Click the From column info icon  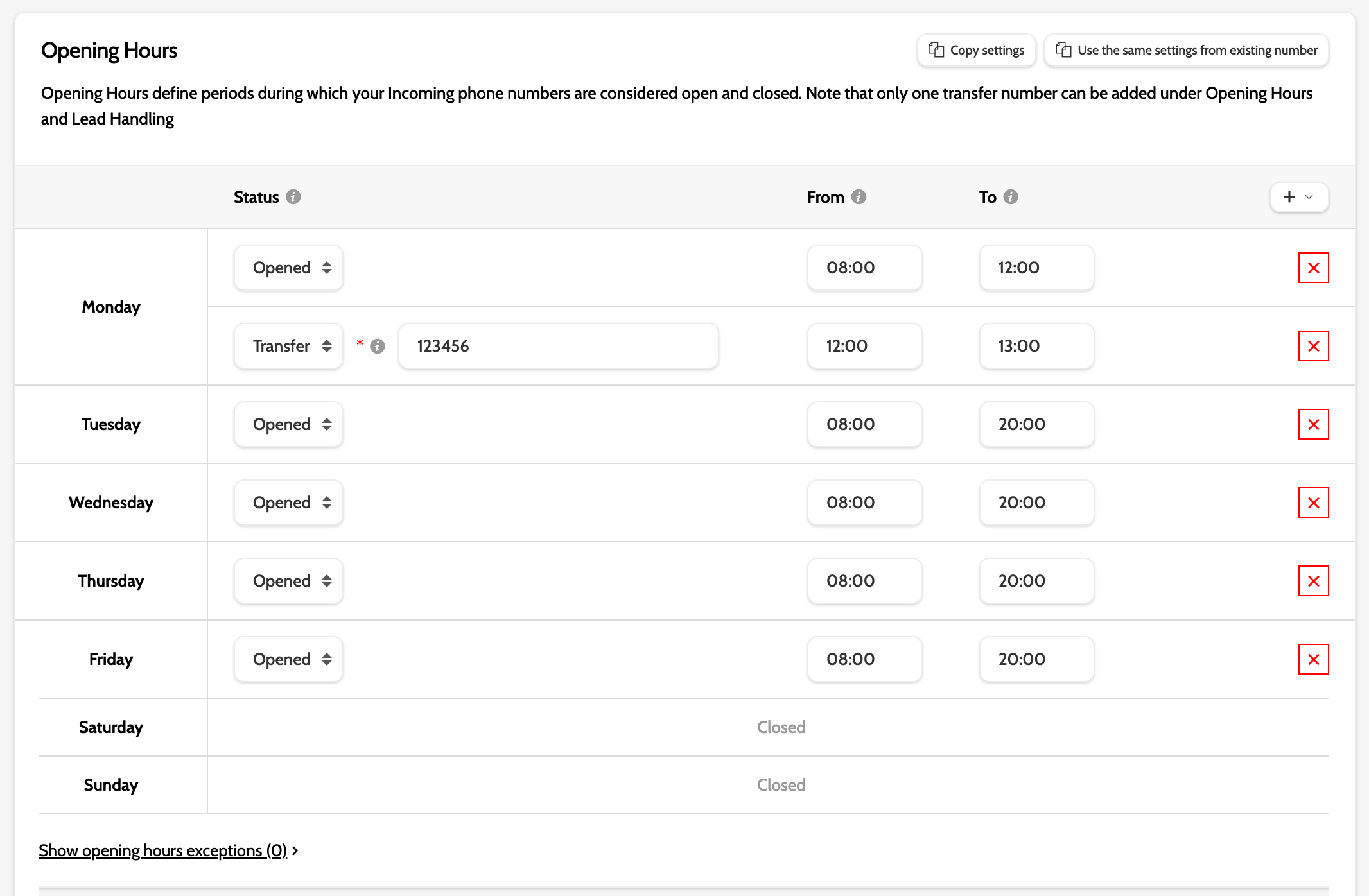pos(859,197)
